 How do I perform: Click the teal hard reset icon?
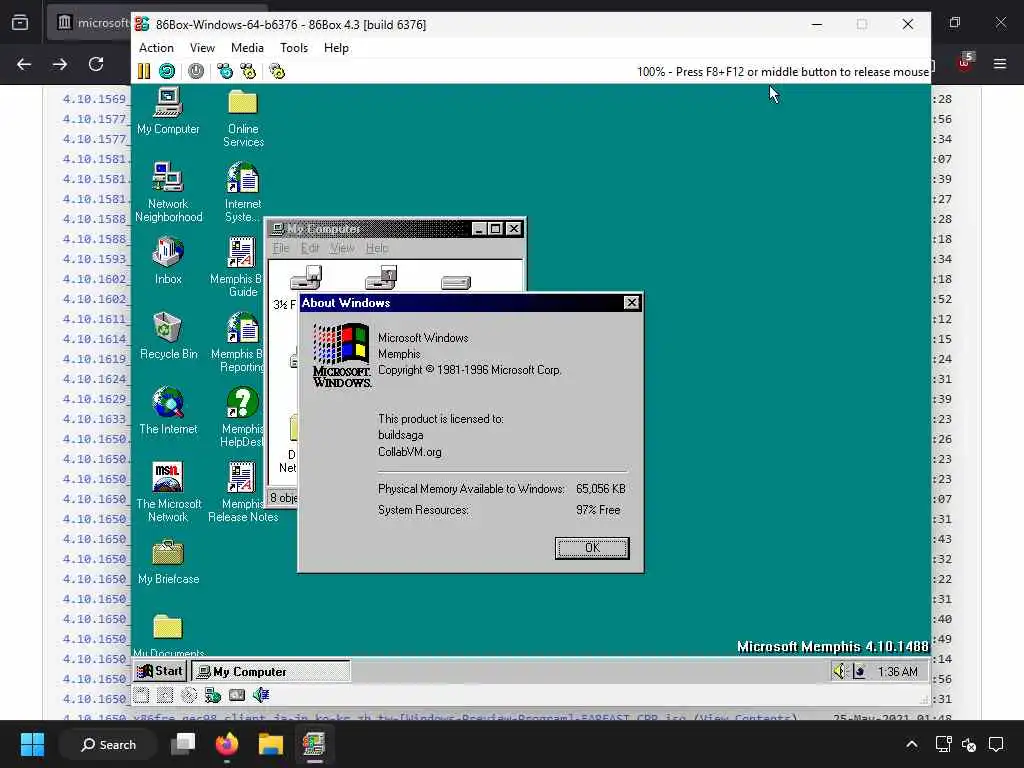[x=167, y=71]
